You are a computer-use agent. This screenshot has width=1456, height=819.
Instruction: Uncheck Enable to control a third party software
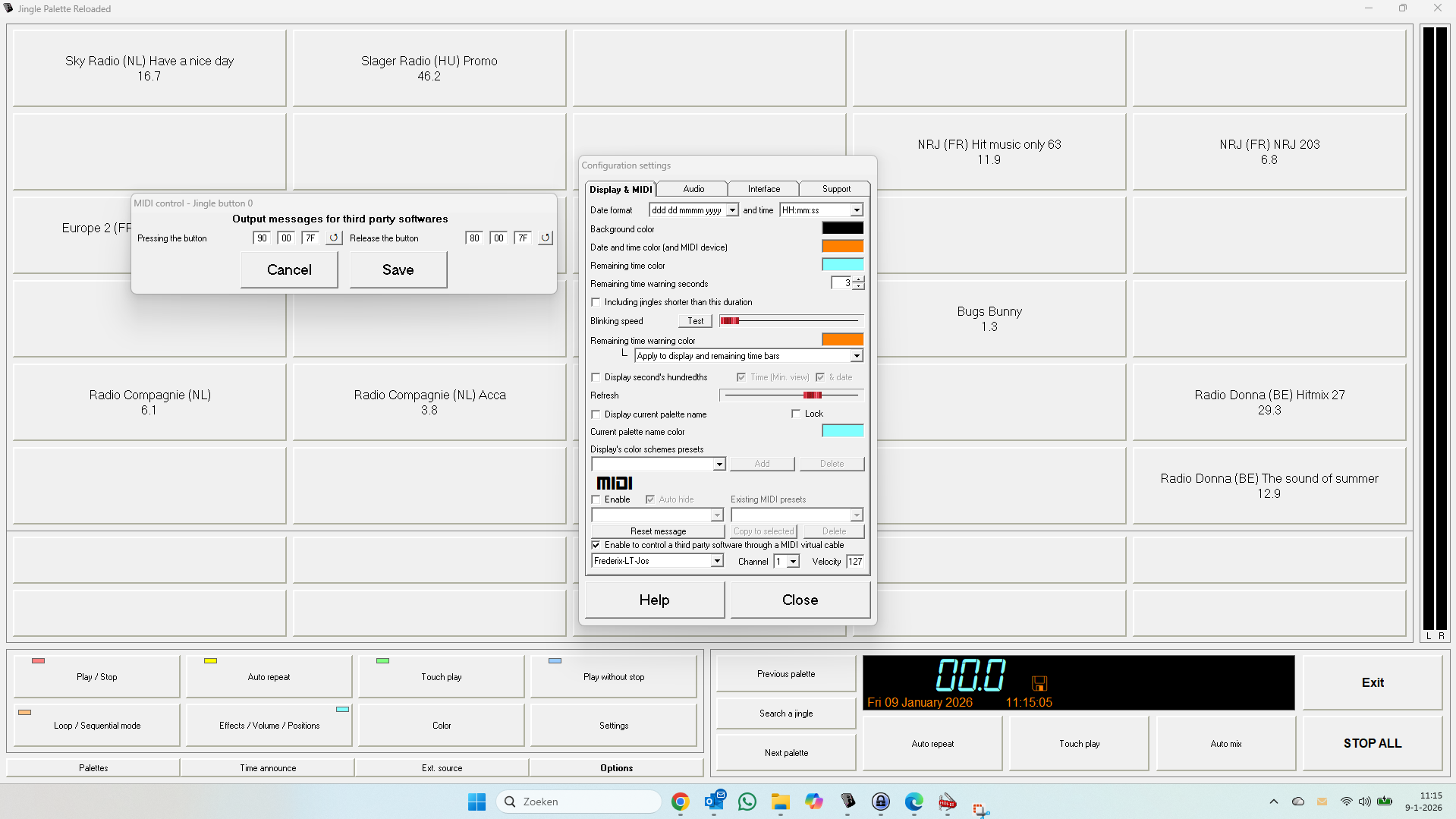point(596,544)
